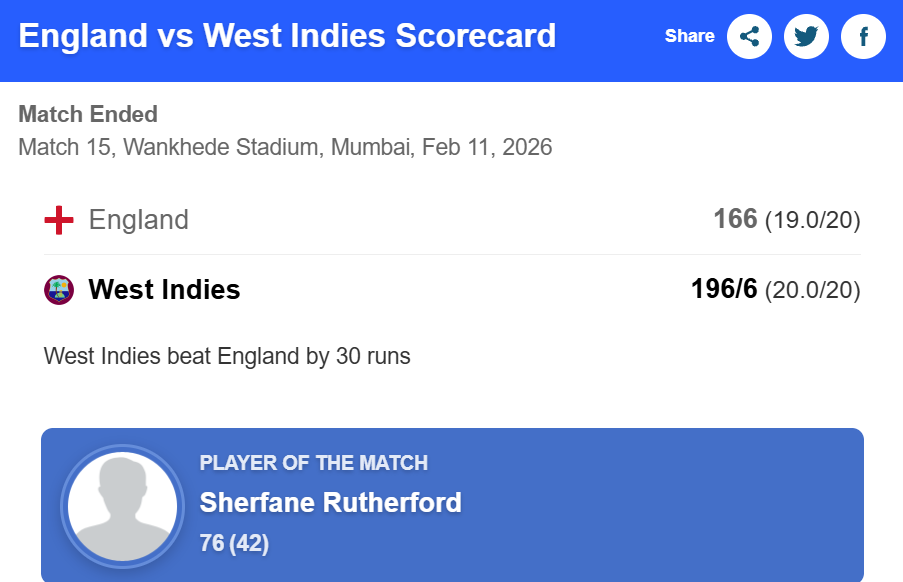Click West Indies score 196/6
The image size is (903, 582).
click(724, 290)
